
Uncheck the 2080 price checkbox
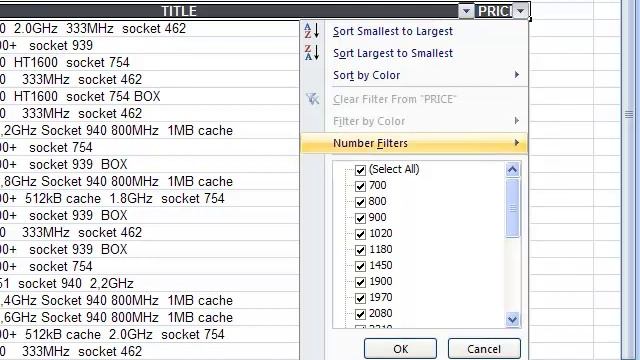tap(360, 314)
